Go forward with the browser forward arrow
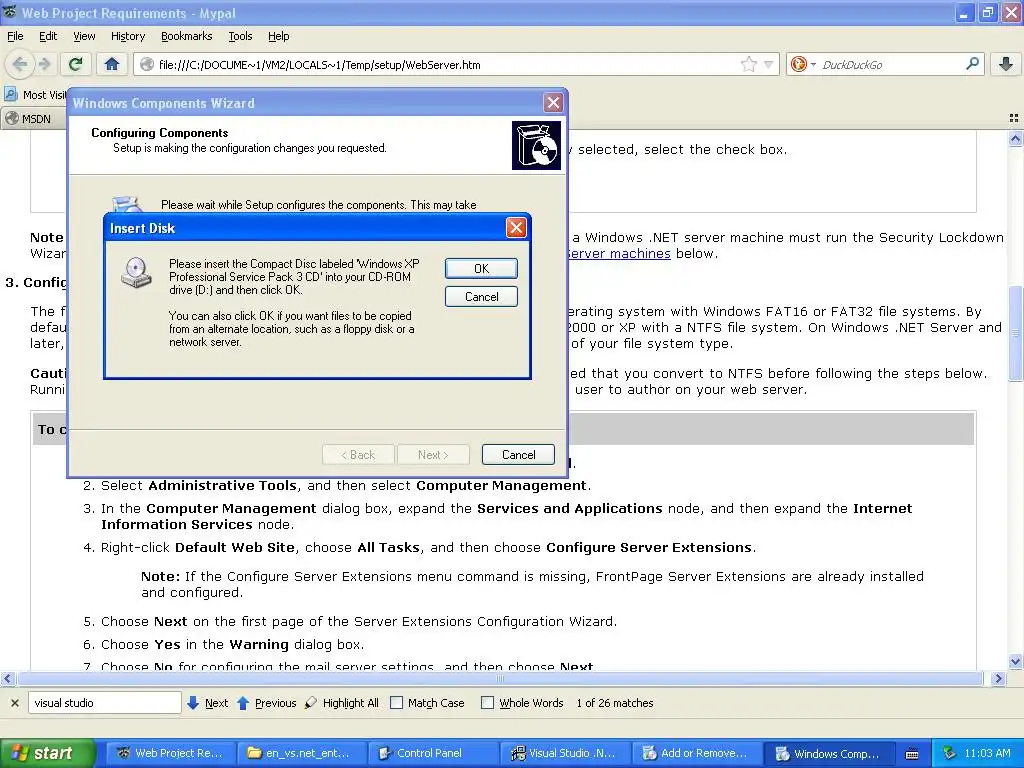 44,64
